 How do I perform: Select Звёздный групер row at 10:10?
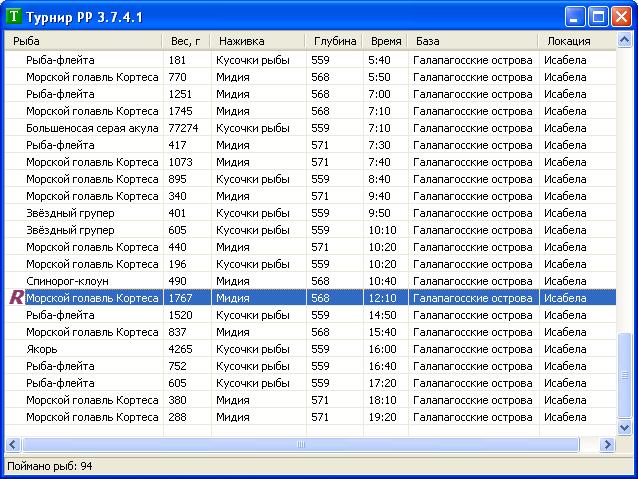pyautogui.click(x=311, y=230)
